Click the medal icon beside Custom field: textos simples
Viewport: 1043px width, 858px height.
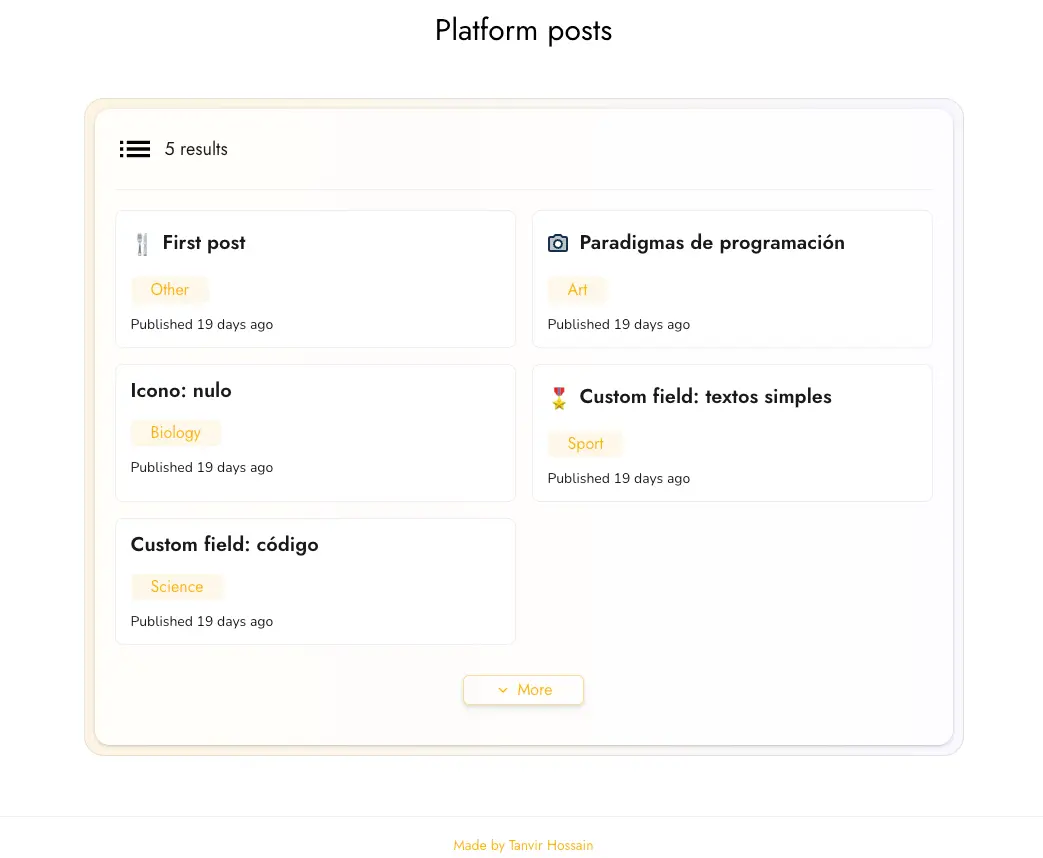(559, 398)
